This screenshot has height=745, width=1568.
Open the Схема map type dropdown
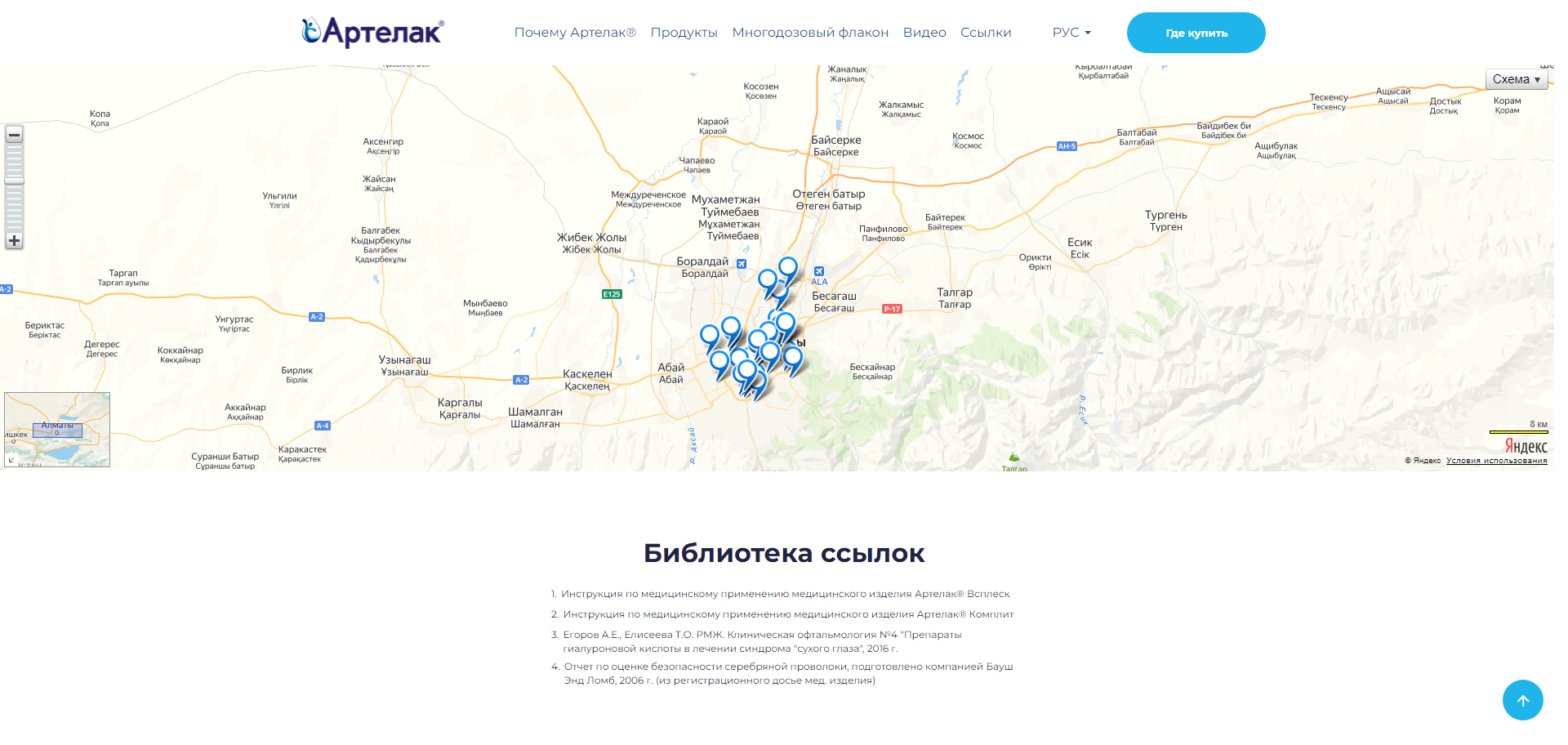click(x=1517, y=79)
